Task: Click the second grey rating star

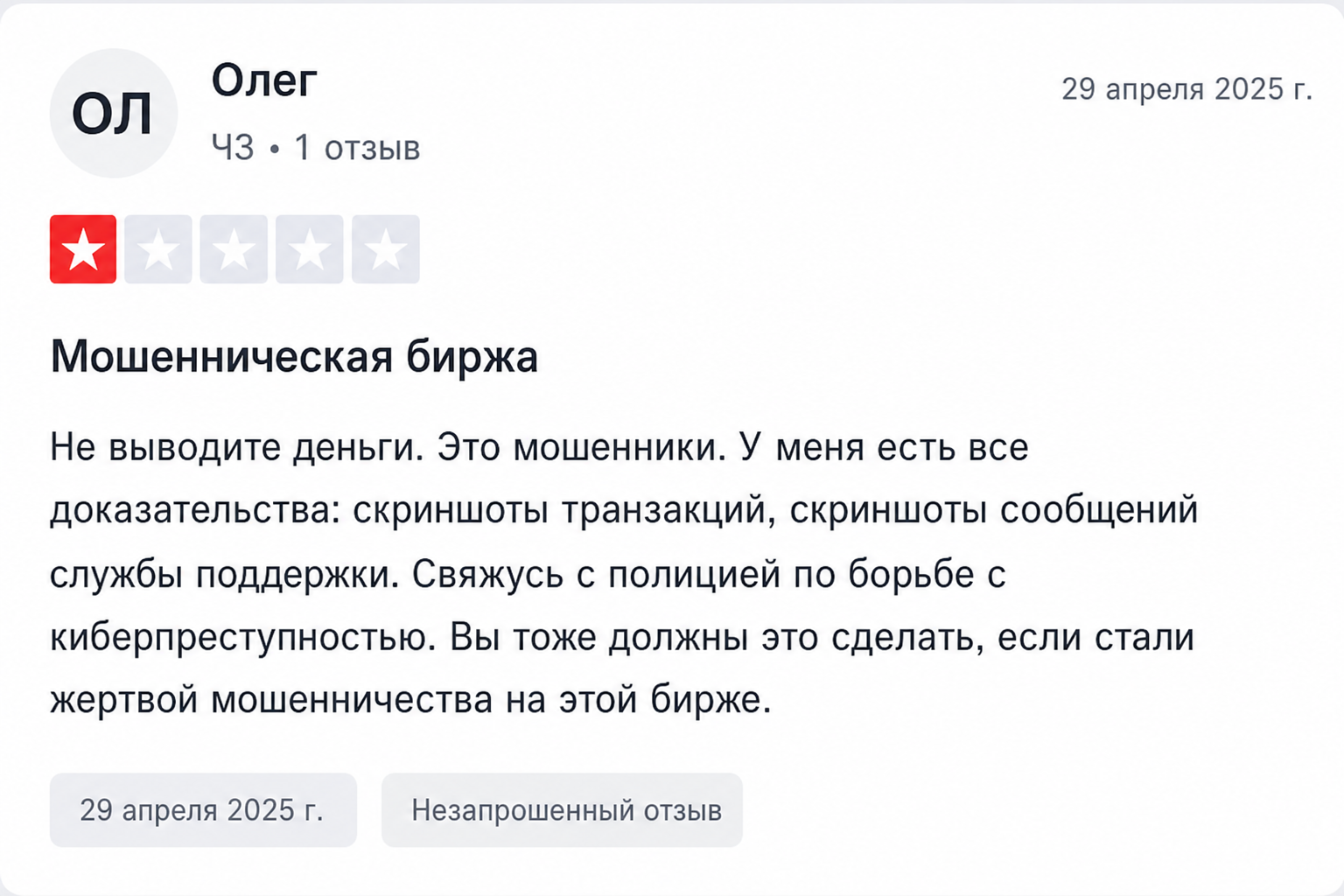Action: pyautogui.click(x=158, y=249)
